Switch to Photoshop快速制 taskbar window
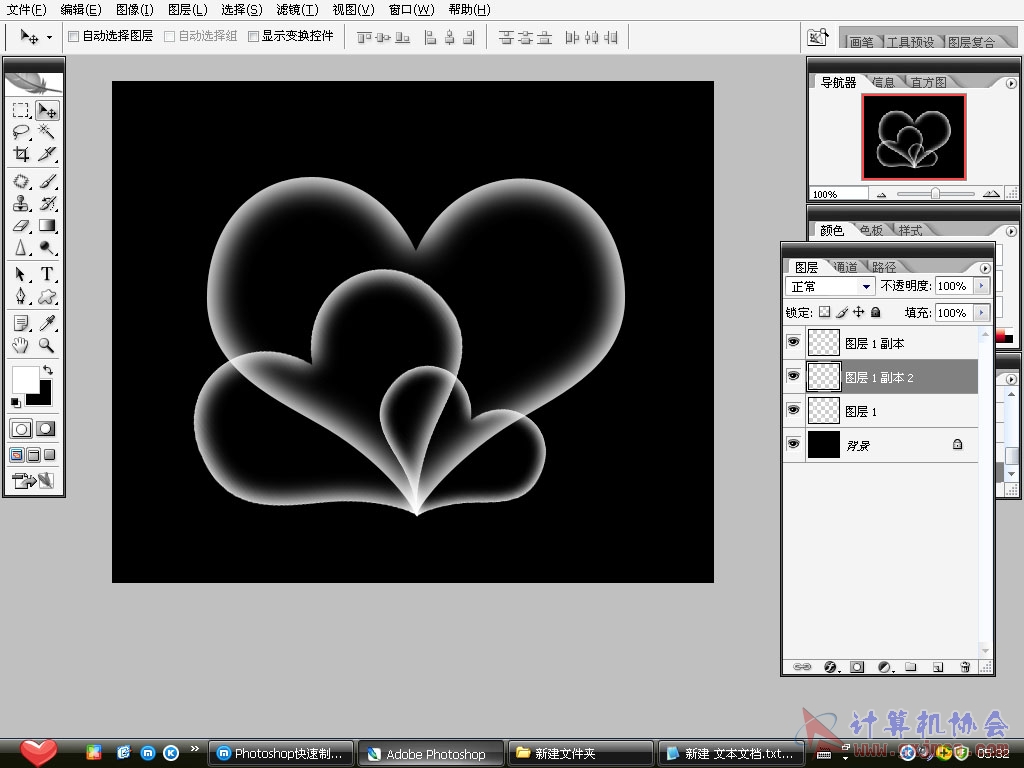This screenshot has width=1024, height=768. 281,754
